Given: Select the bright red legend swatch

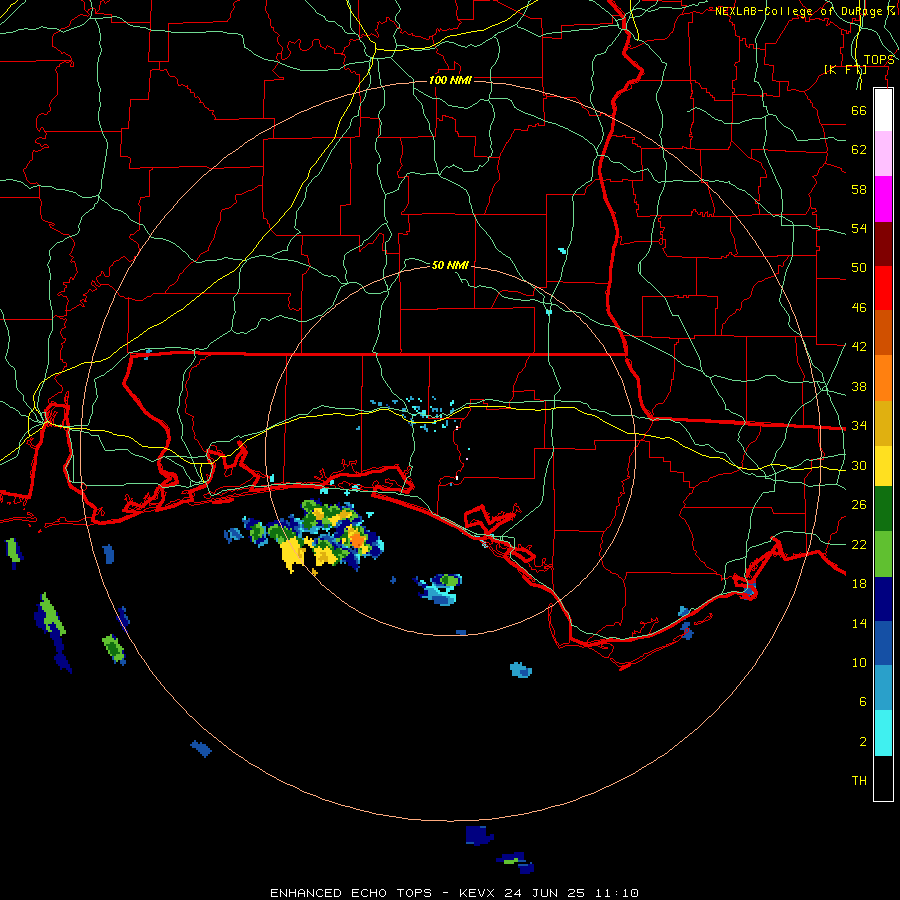Looking at the screenshot, I should click(x=883, y=288).
